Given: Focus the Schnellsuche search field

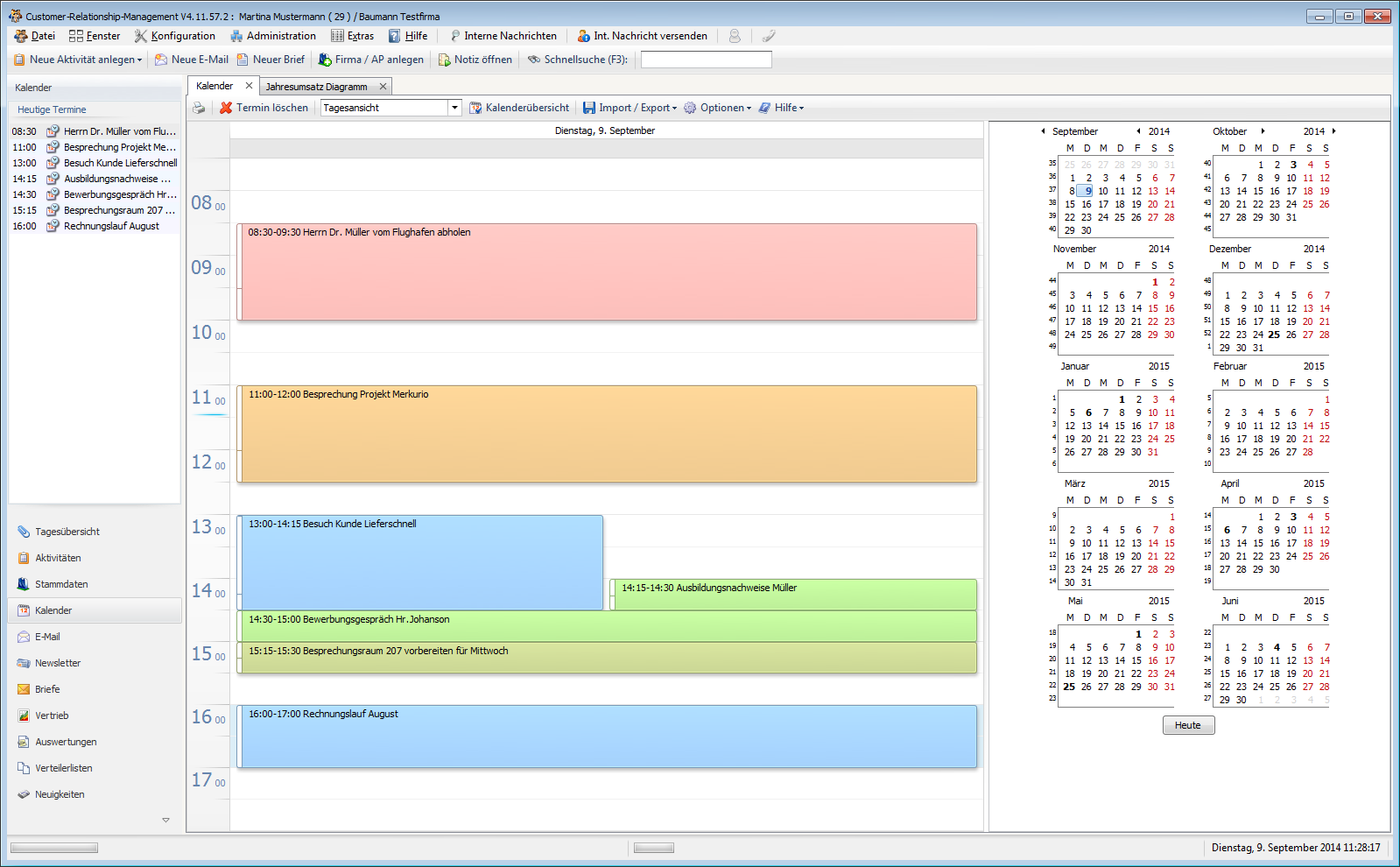Looking at the screenshot, I should pos(707,60).
